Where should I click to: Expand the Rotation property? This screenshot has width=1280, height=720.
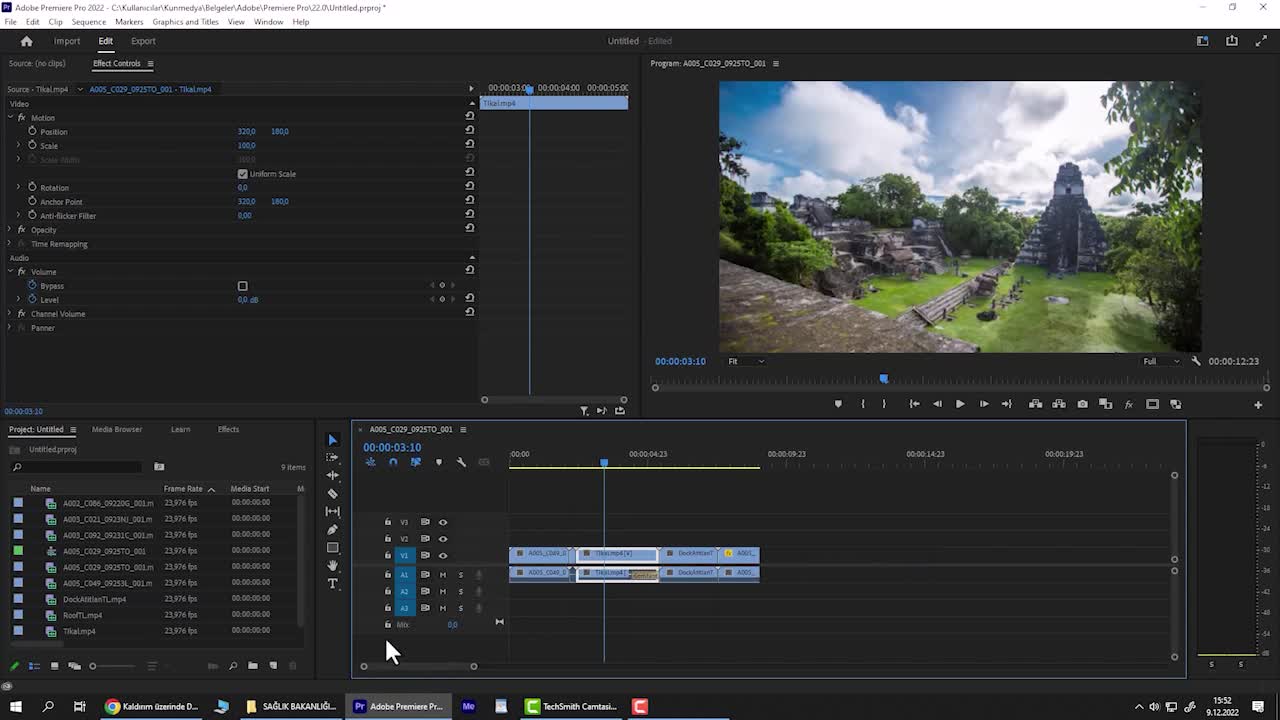pos(18,187)
